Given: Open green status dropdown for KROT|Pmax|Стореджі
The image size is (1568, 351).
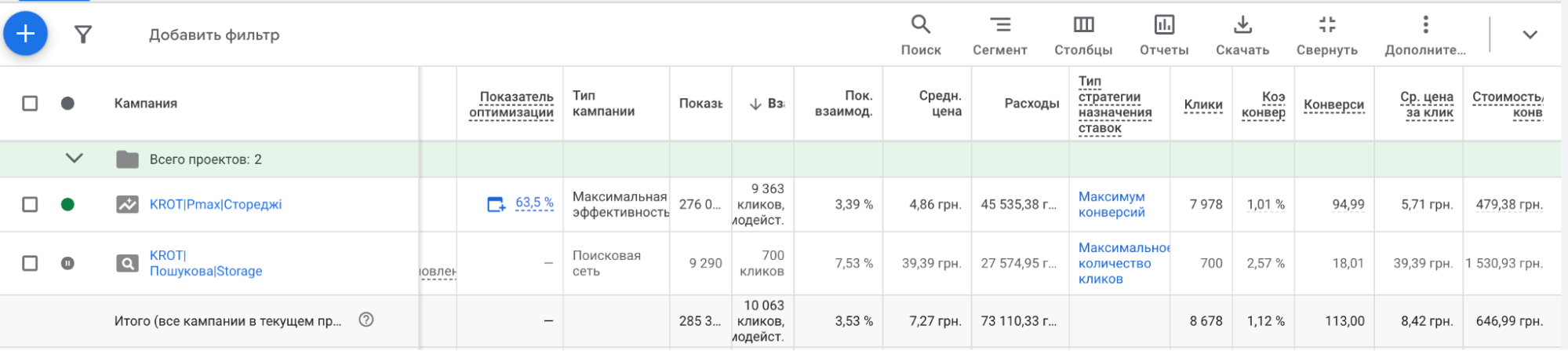Looking at the screenshot, I should click(67, 204).
